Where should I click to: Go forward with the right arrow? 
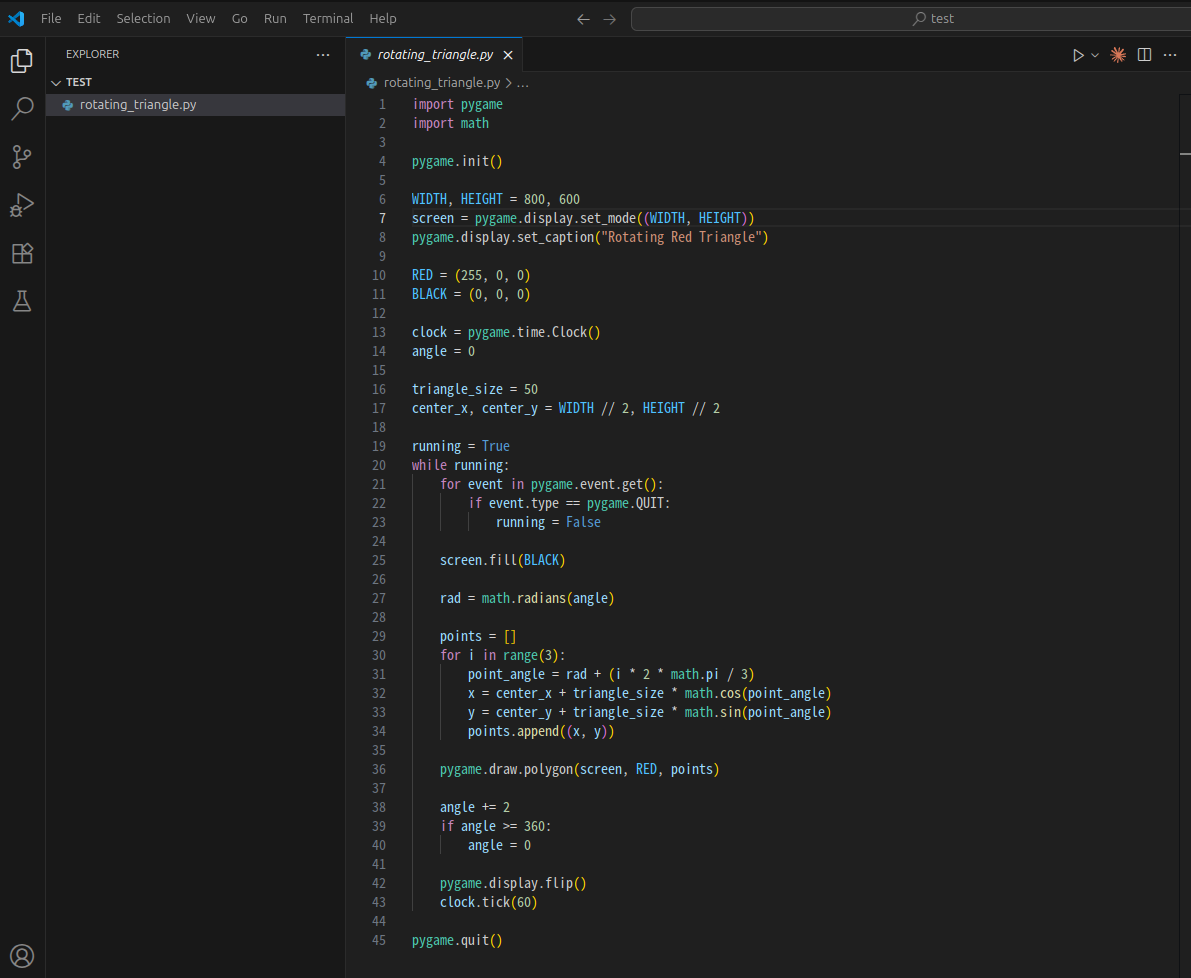tap(610, 19)
